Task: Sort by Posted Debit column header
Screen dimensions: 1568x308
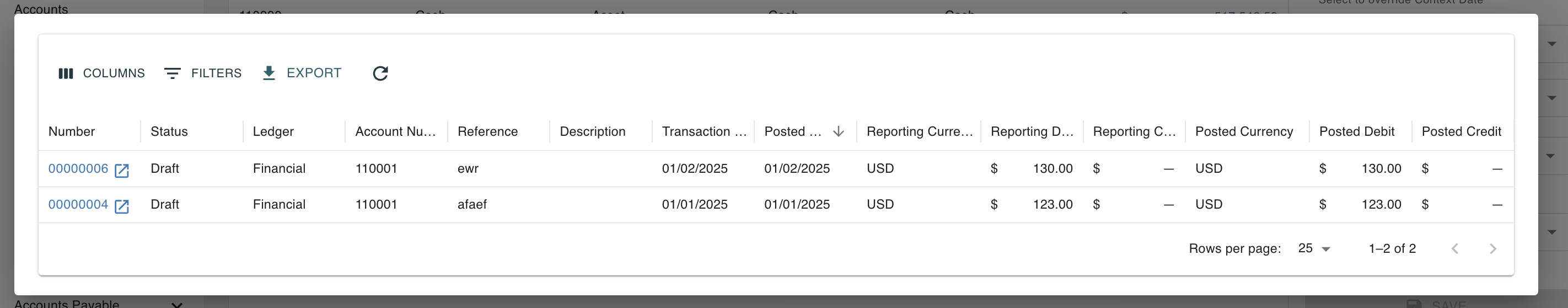Action: (x=1357, y=132)
